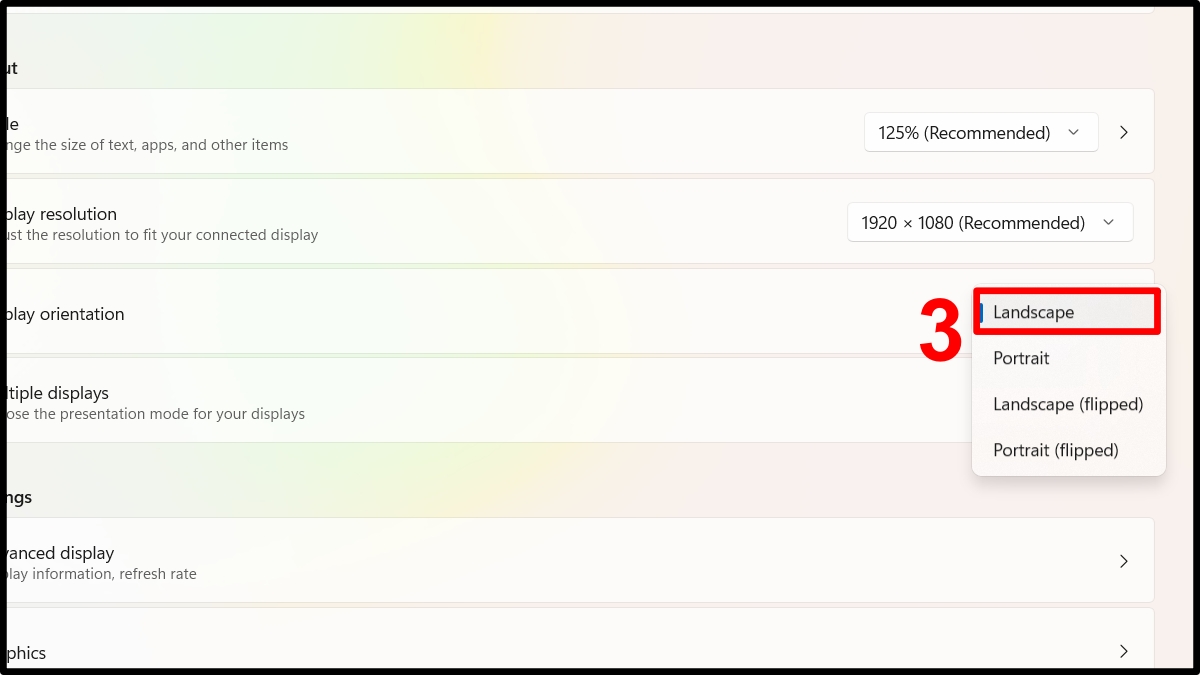Click the Display resolution row title

[62, 214]
